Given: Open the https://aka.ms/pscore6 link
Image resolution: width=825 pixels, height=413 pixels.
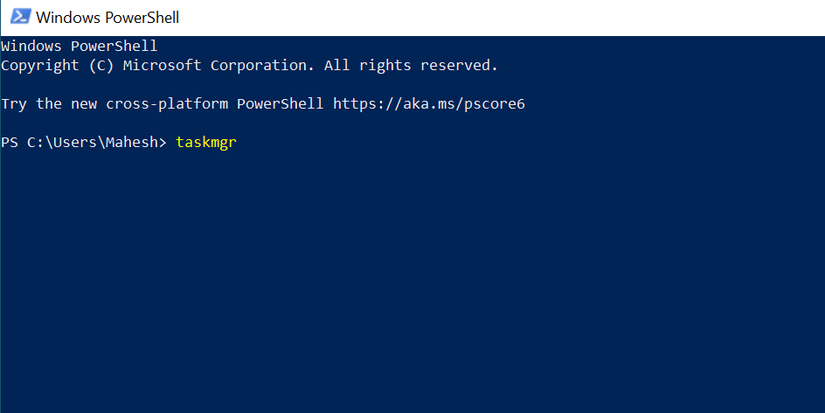Looking at the screenshot, I should coord(429,104).
